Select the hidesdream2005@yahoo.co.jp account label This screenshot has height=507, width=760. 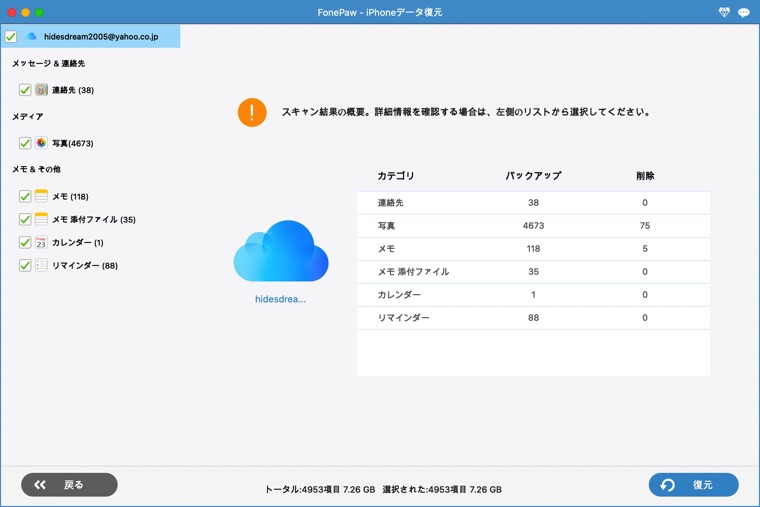click(x=101, y=37)
